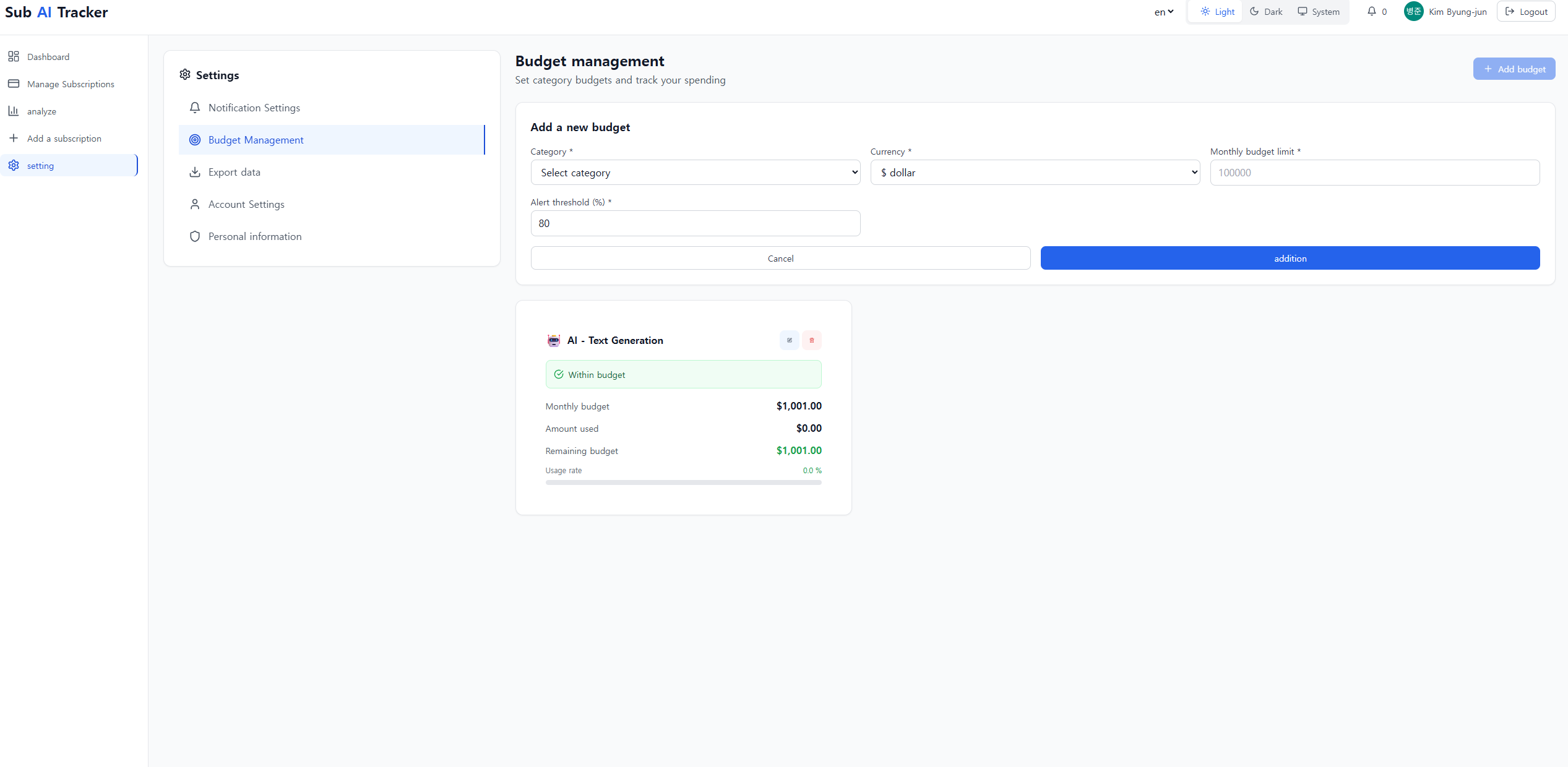This screenshot has height=767, width=1568.
Task: Click the Monthly budget limit input field
Action: [1374, 173]
